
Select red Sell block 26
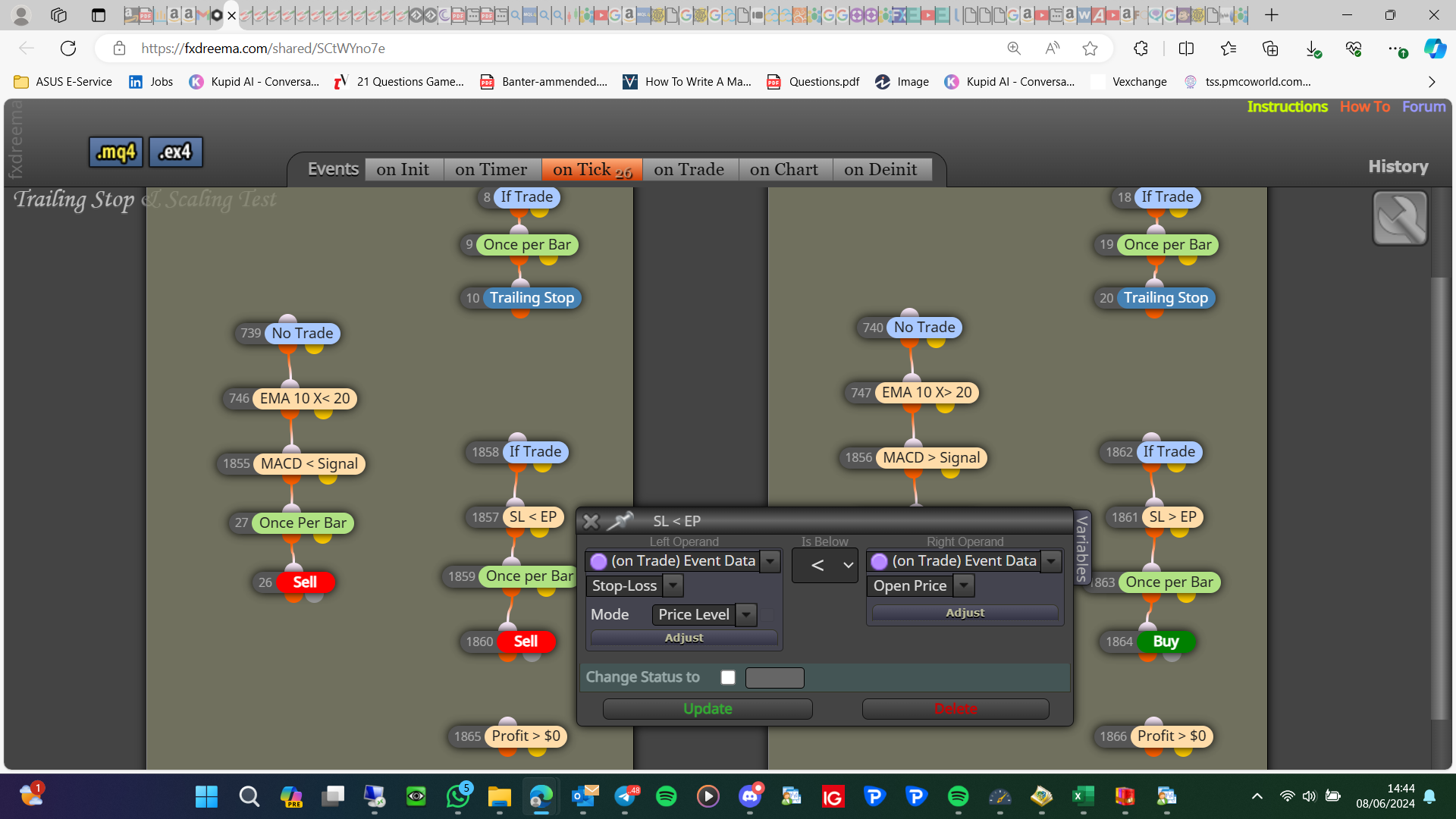pyautogui.click(x=305, y=582)
